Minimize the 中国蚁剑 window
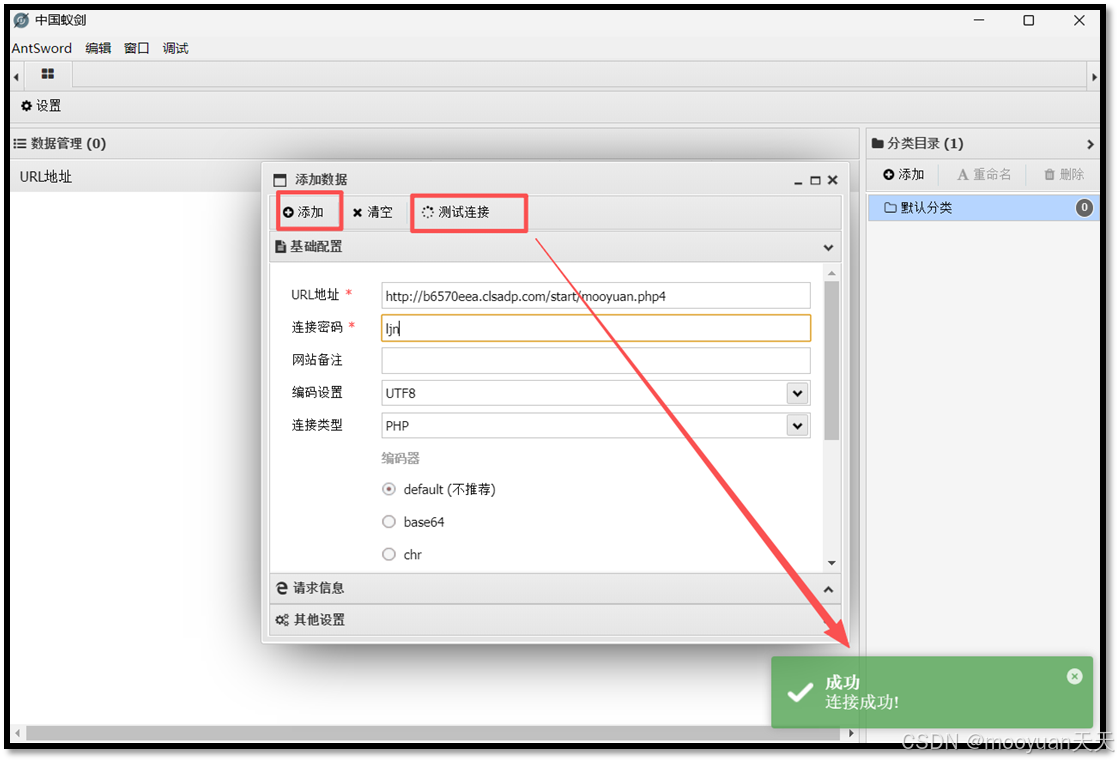 tap(979, 20)
